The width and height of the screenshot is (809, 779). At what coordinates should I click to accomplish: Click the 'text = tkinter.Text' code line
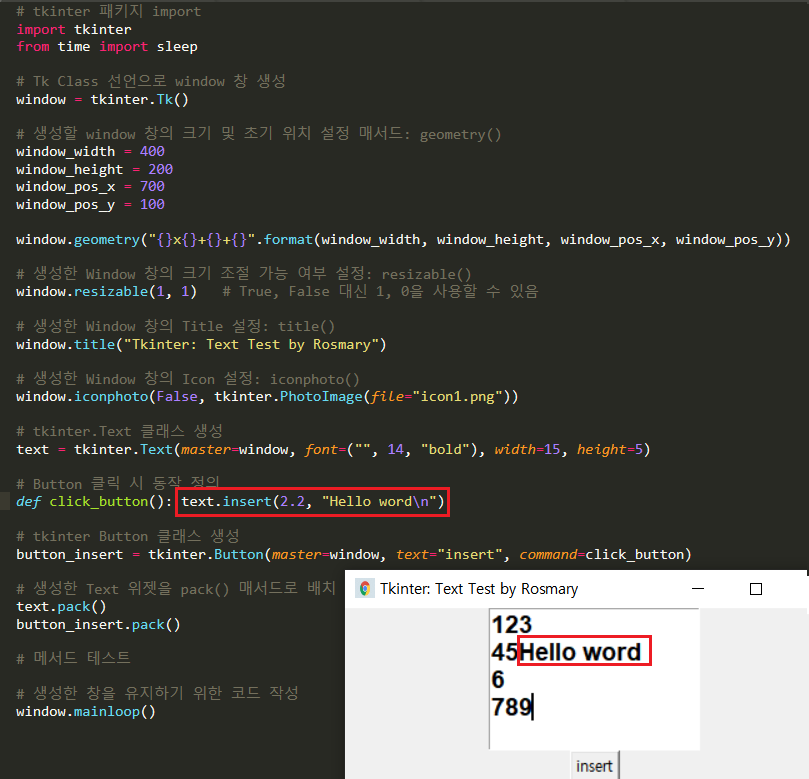pos(333,449)
